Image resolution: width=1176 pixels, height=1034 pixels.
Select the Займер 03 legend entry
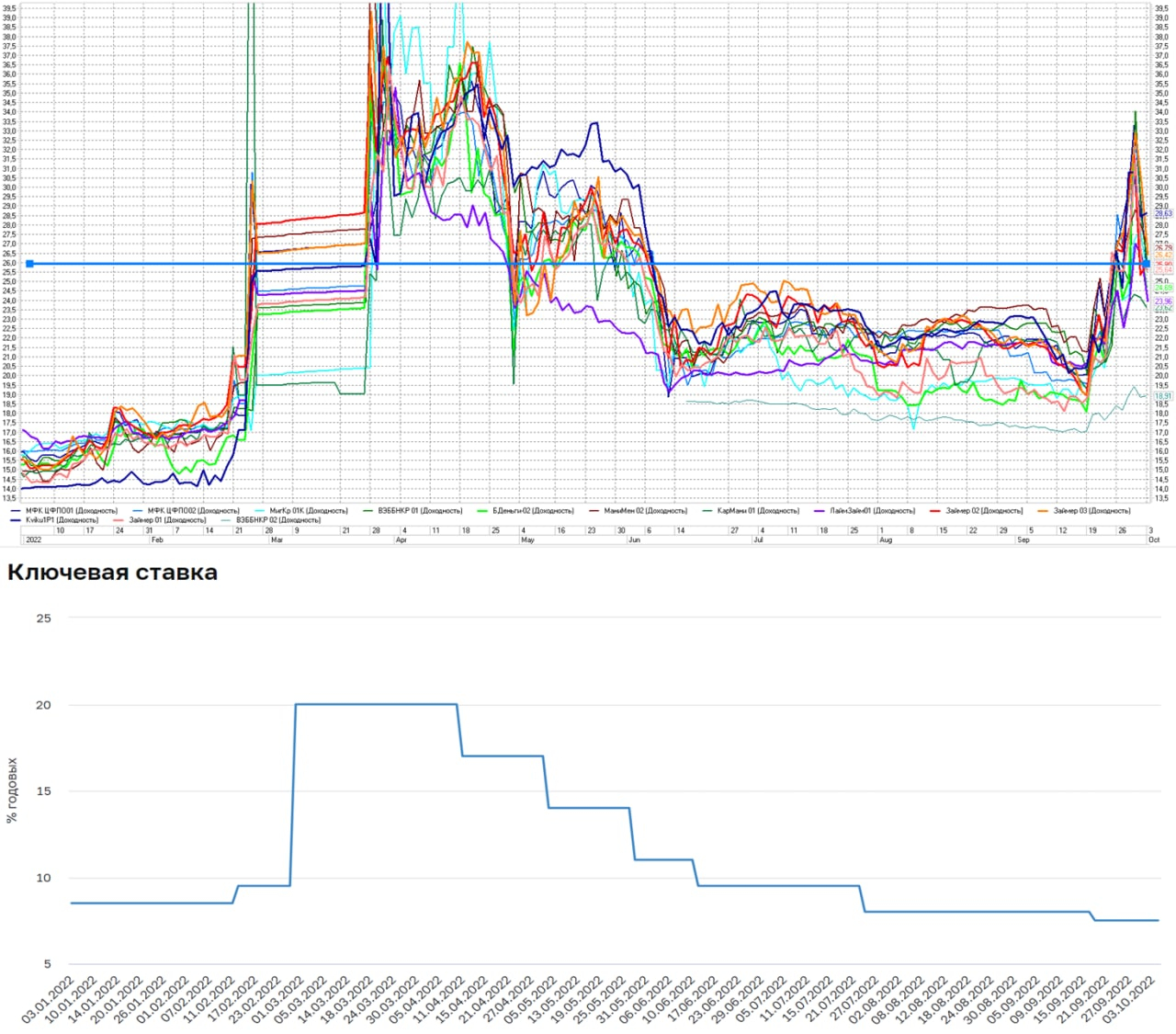coord(1084,510)
